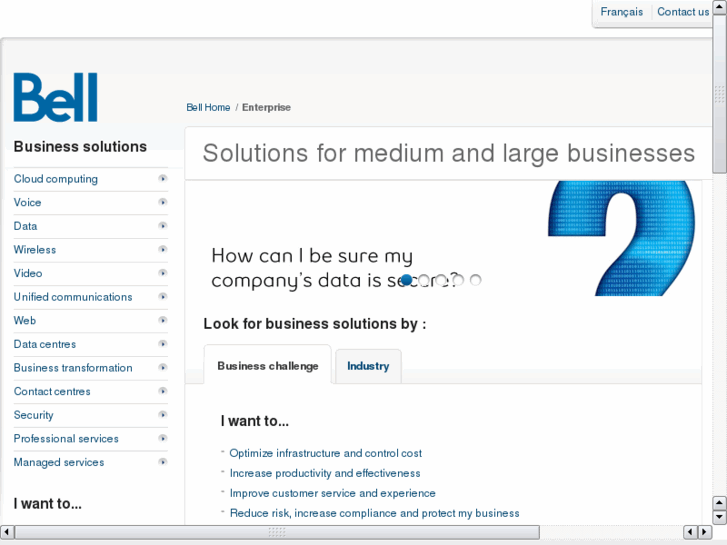Open the Video link
The height and width of the screenshot is (545, 727).
tap(28, 273)
